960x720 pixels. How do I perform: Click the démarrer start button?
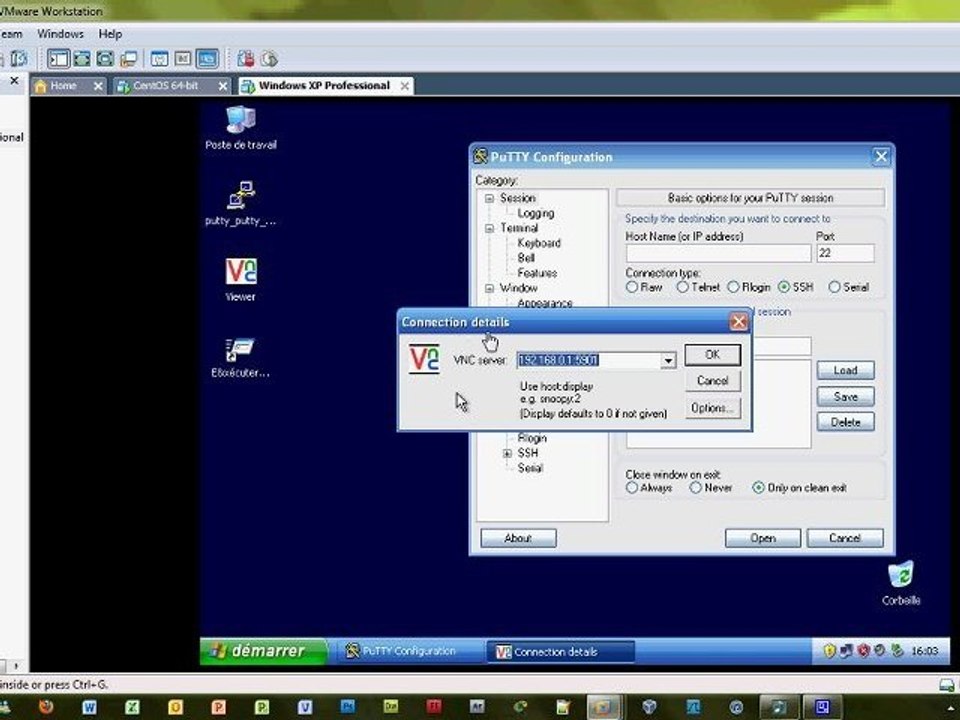tap(263, 651)
